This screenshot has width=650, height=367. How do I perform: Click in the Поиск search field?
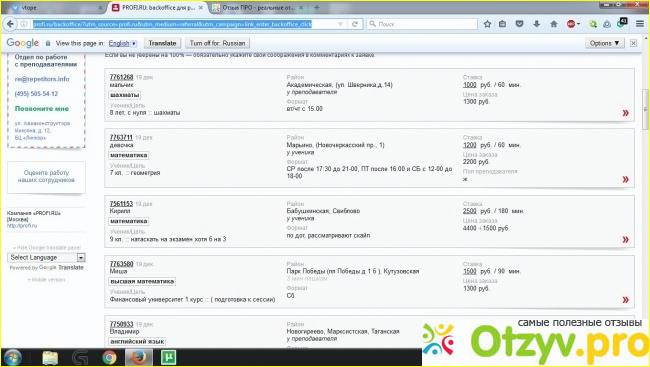[422, 24]
